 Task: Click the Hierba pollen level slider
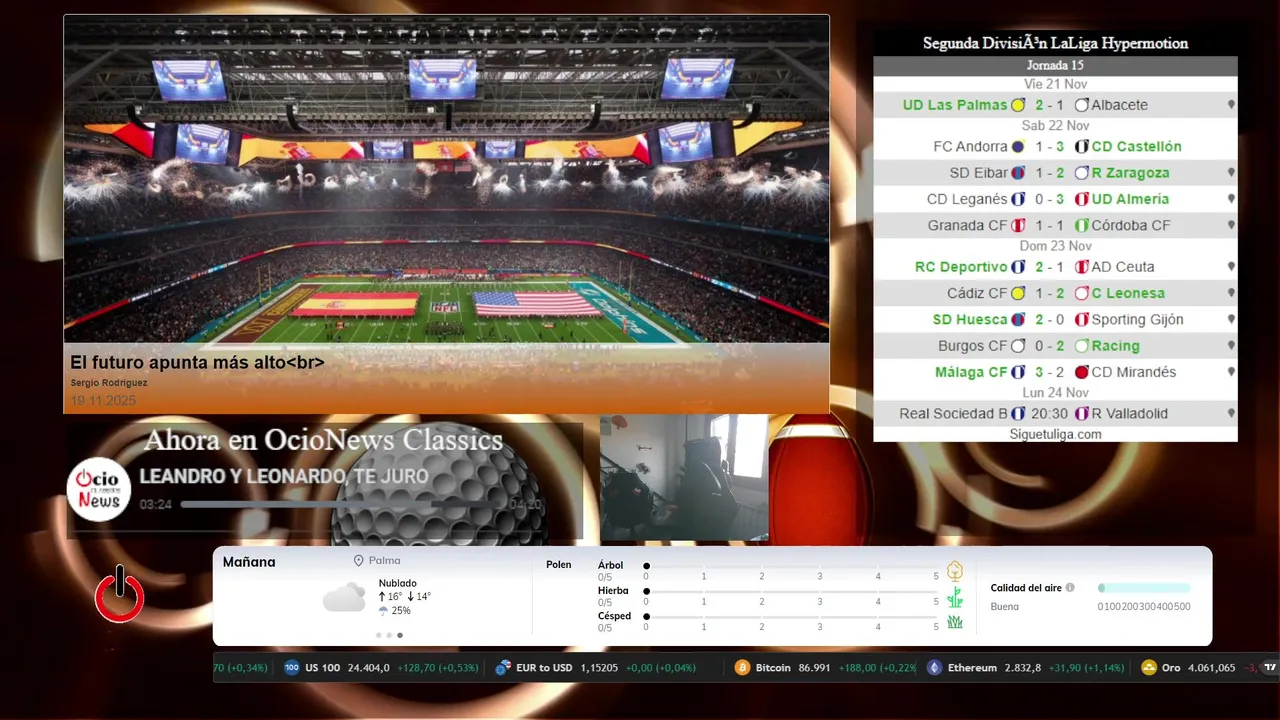(x=791, y=591)
